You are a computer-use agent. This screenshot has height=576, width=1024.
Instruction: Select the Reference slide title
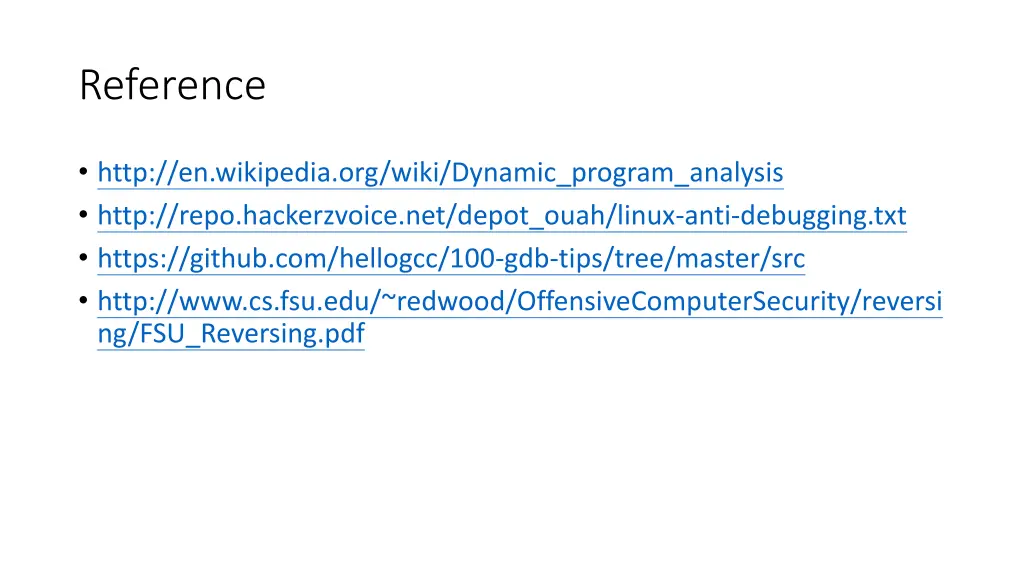tap(172, 85)
